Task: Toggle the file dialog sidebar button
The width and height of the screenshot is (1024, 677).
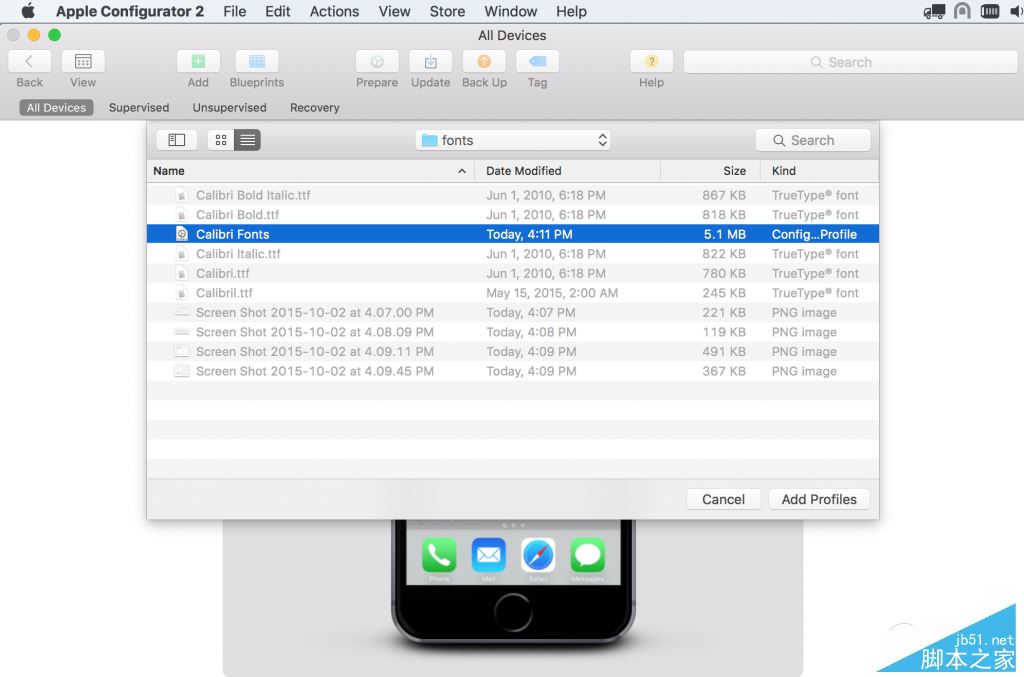Action: click(176, 140)
